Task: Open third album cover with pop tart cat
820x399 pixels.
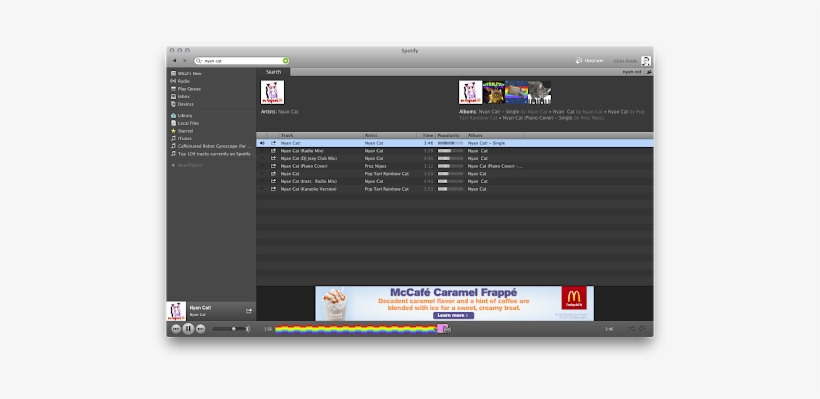Action: point(517,92)
